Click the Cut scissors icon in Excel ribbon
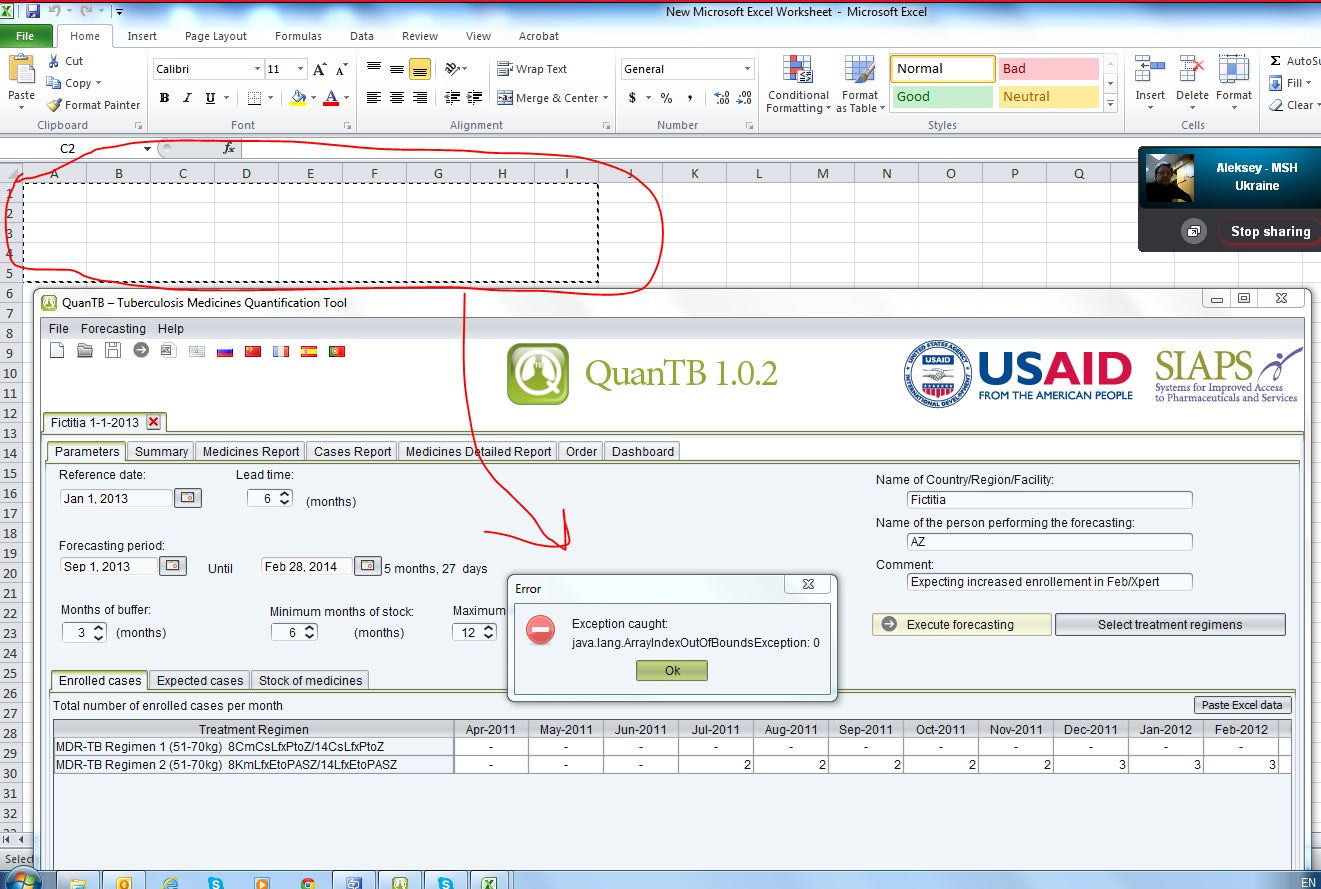 [x=53, y=61]
